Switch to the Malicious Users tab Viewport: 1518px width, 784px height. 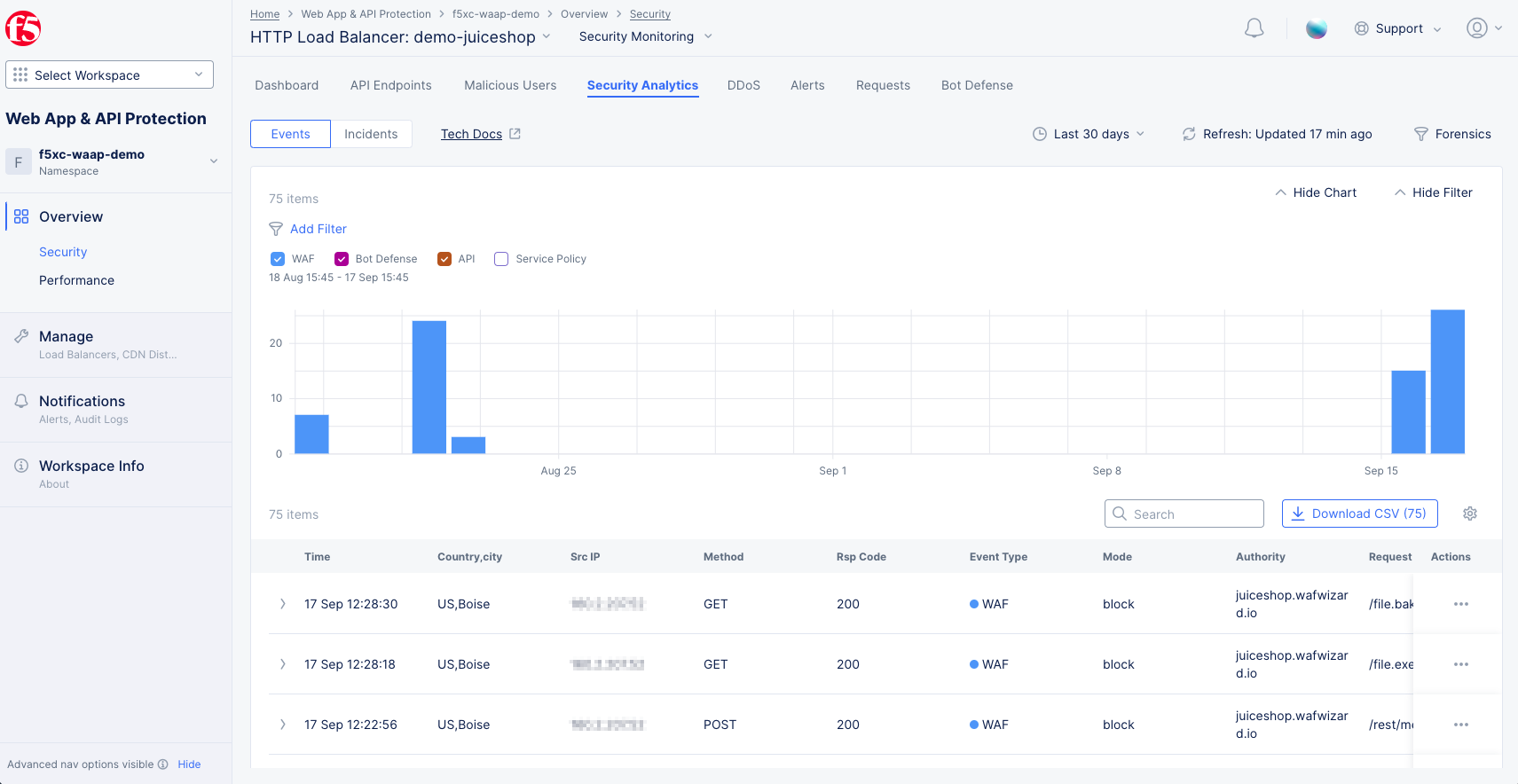coord(510,85)
